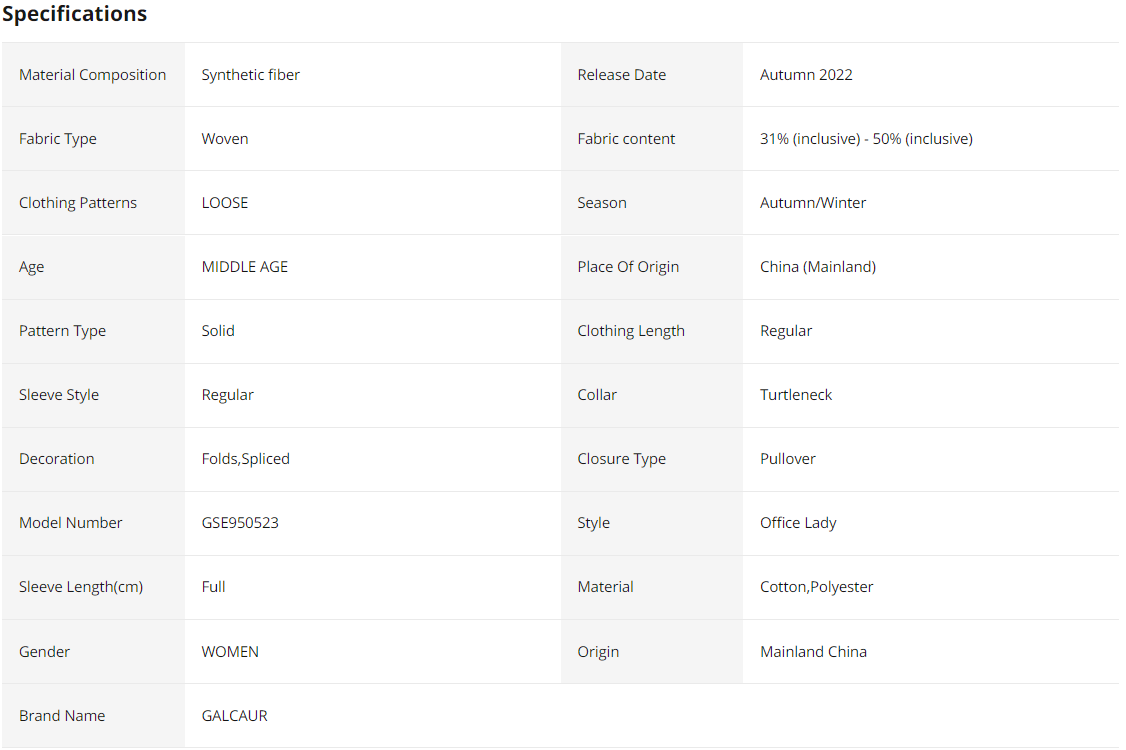Click the WOMEN gender value
Viewport: 1126px width, 750px height.
coord(230,652)
